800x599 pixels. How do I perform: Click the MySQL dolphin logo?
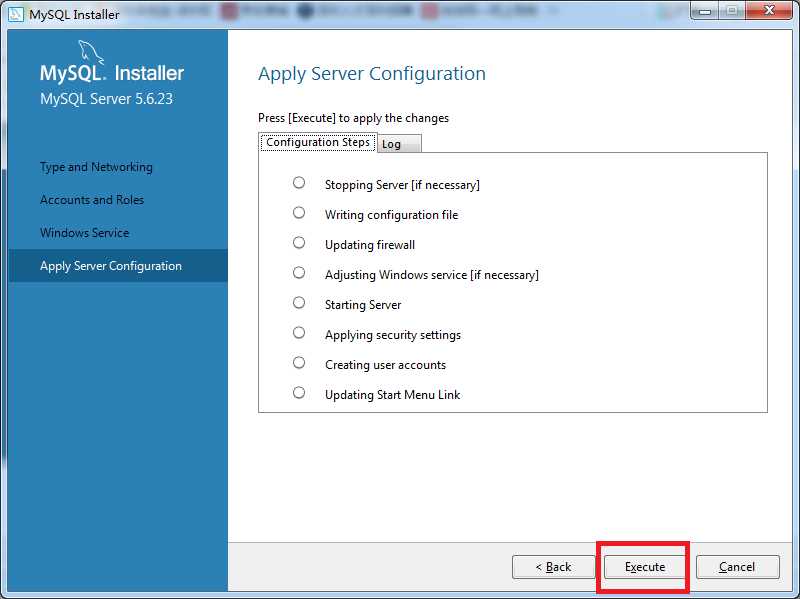pos(91,53)
